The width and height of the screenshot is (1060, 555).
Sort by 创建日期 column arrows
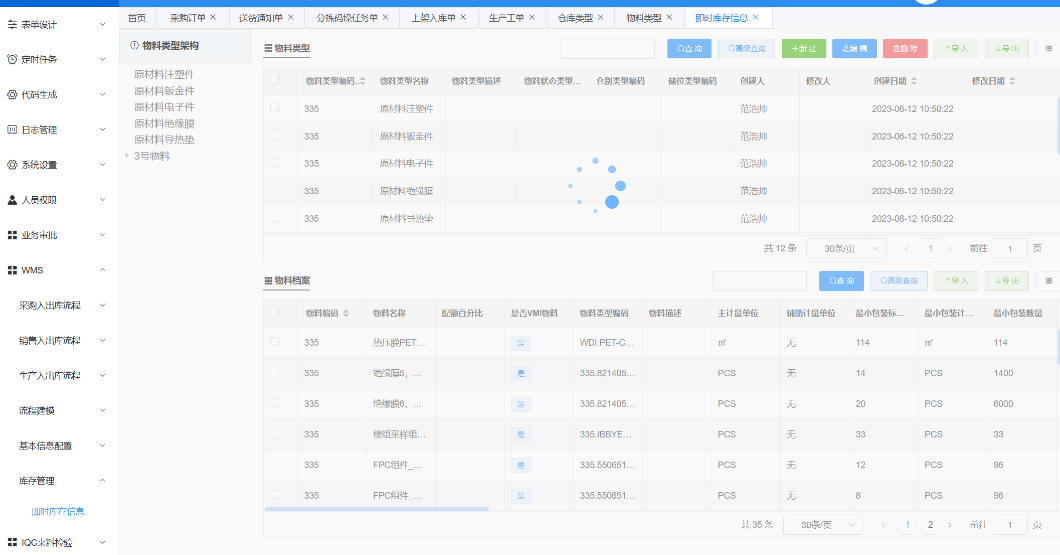(x=914, y=81)
